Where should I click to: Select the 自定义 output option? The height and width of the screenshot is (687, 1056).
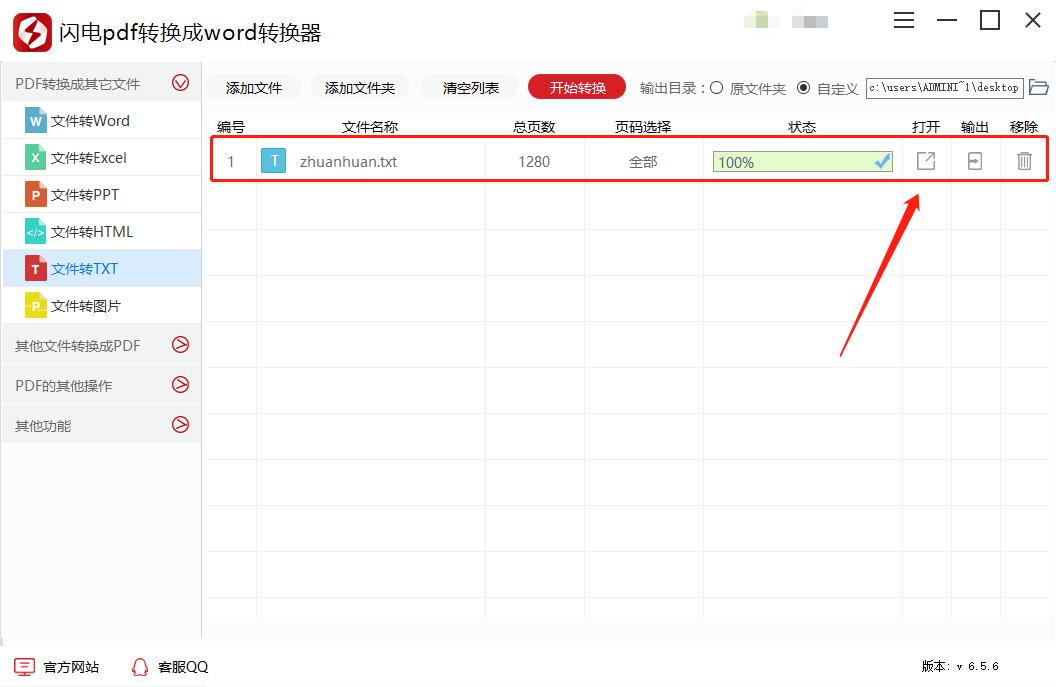click(x=804, y=87)
